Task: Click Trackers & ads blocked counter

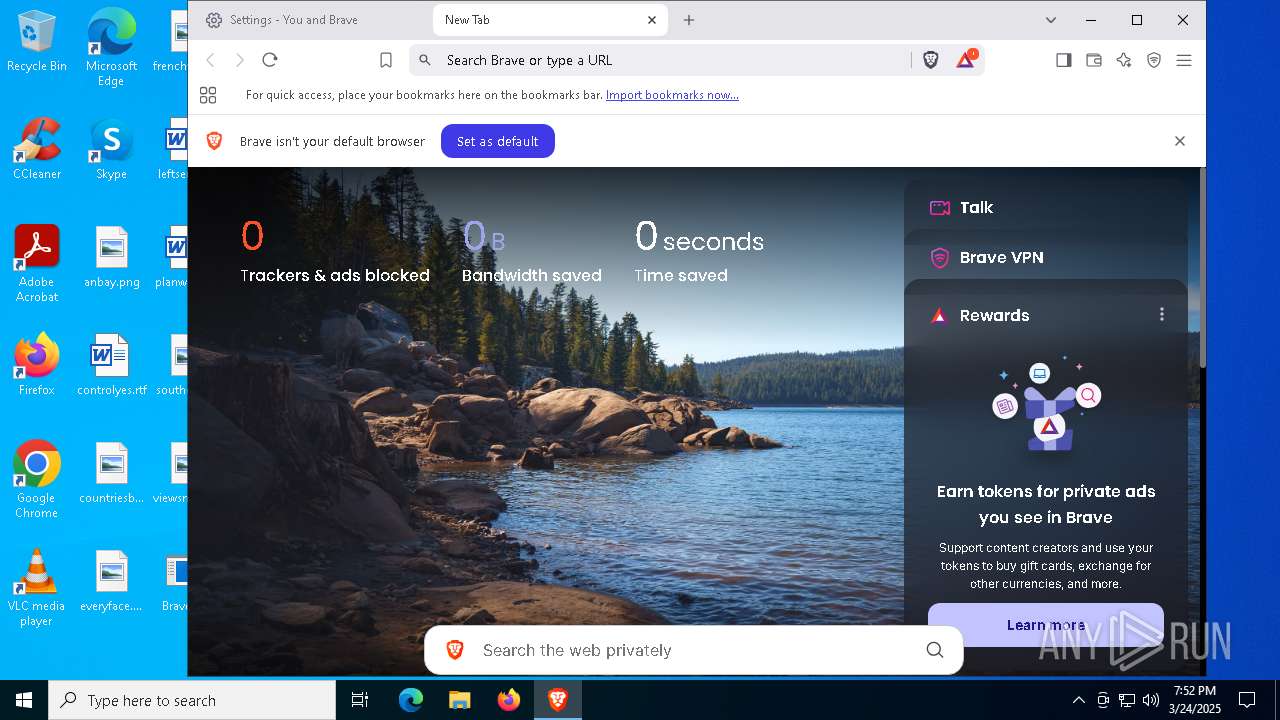Action: click(x=335, y=250)
